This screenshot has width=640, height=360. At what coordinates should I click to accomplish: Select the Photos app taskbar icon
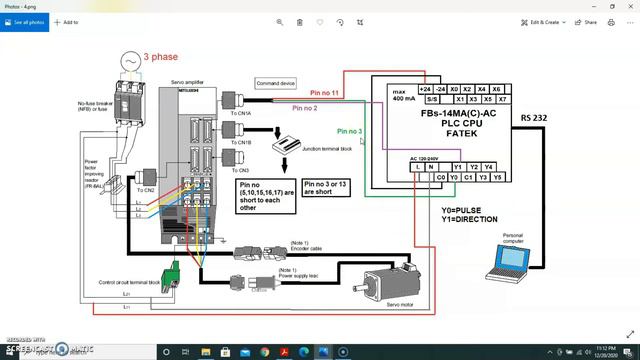(323, 352)
